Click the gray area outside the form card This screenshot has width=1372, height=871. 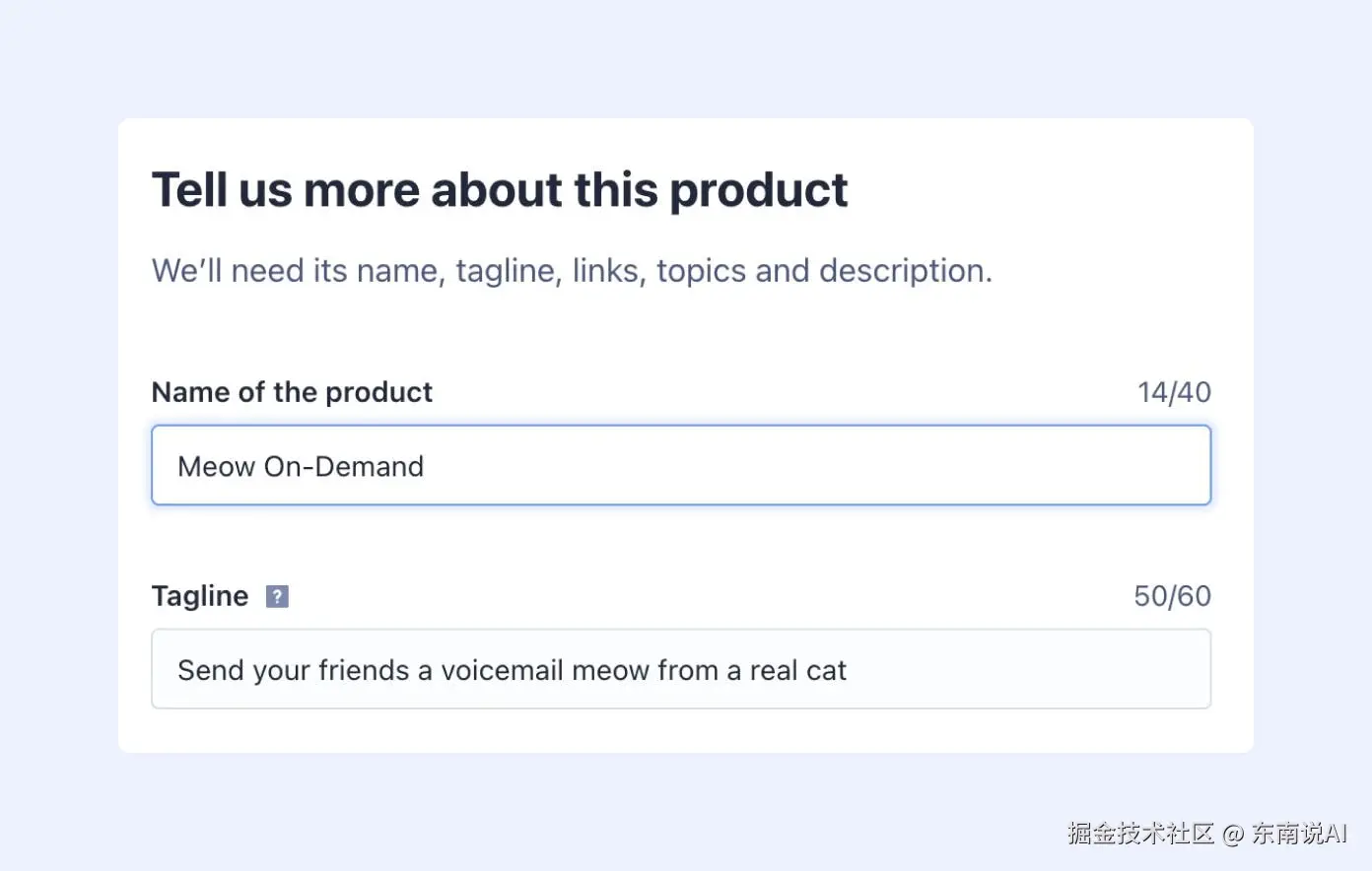pyautogui.click(x=59, y=434)
